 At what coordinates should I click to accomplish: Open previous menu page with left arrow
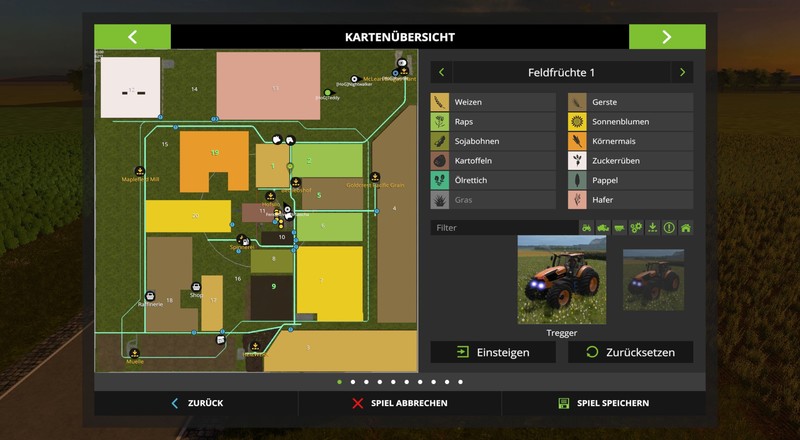[x=132, y=37]
